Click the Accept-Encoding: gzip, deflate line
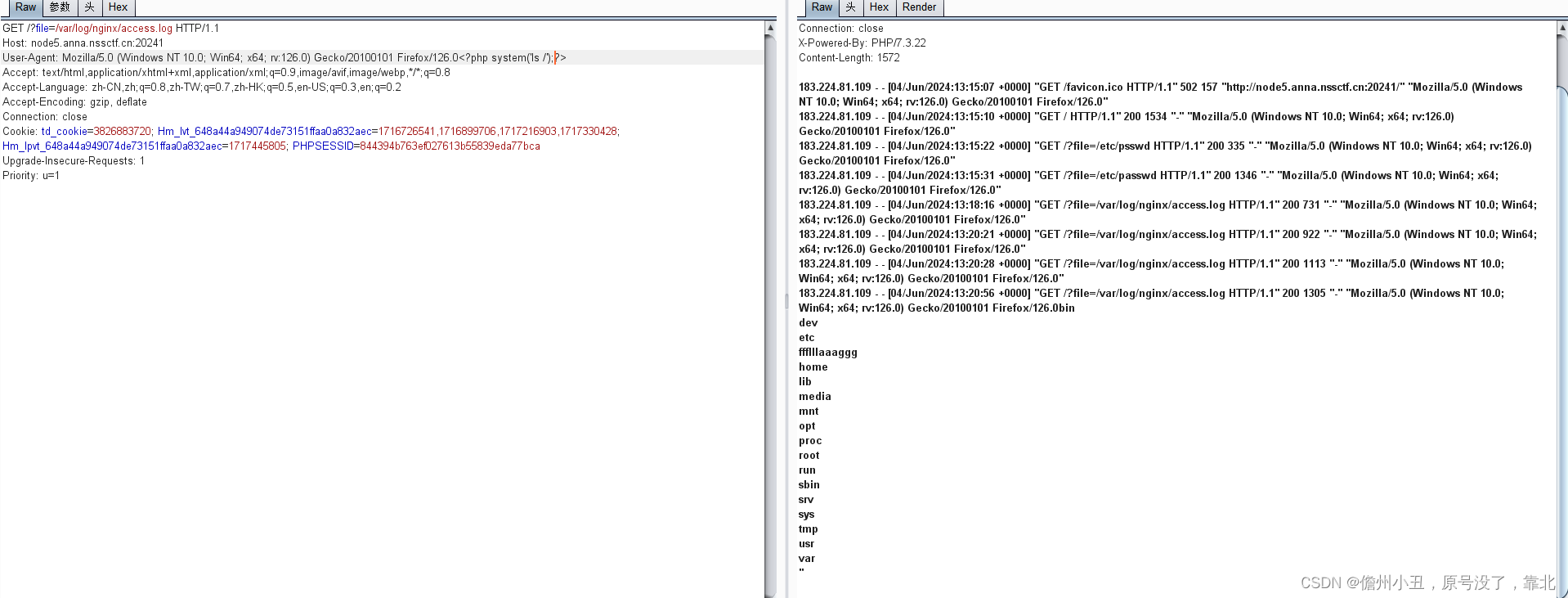 tap(74, 101)
